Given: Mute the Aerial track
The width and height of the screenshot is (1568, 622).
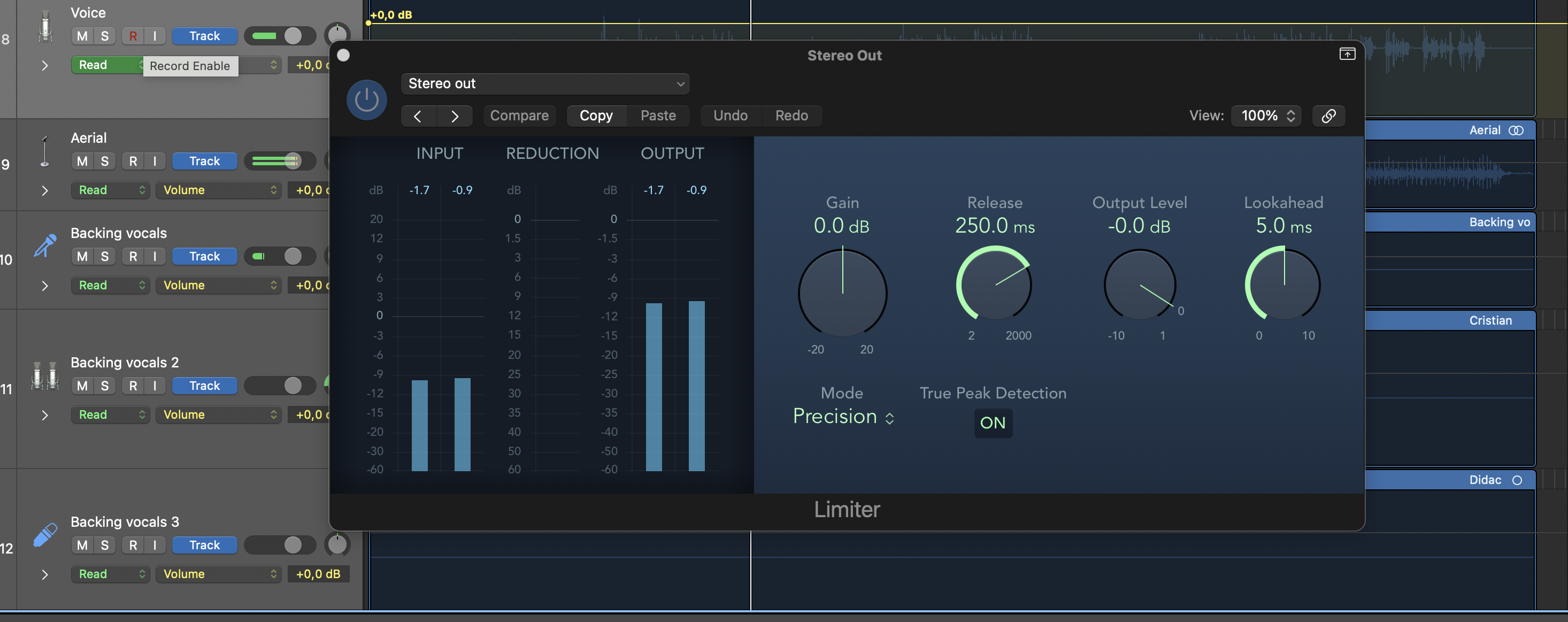Looking at the screenshot, I should tap(82, 162).
